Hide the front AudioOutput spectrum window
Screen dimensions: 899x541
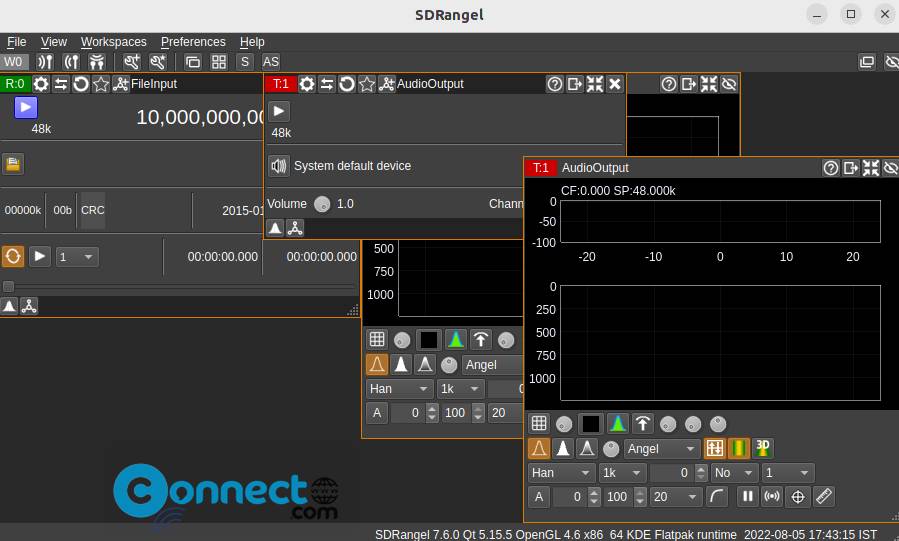pos(890,168)
